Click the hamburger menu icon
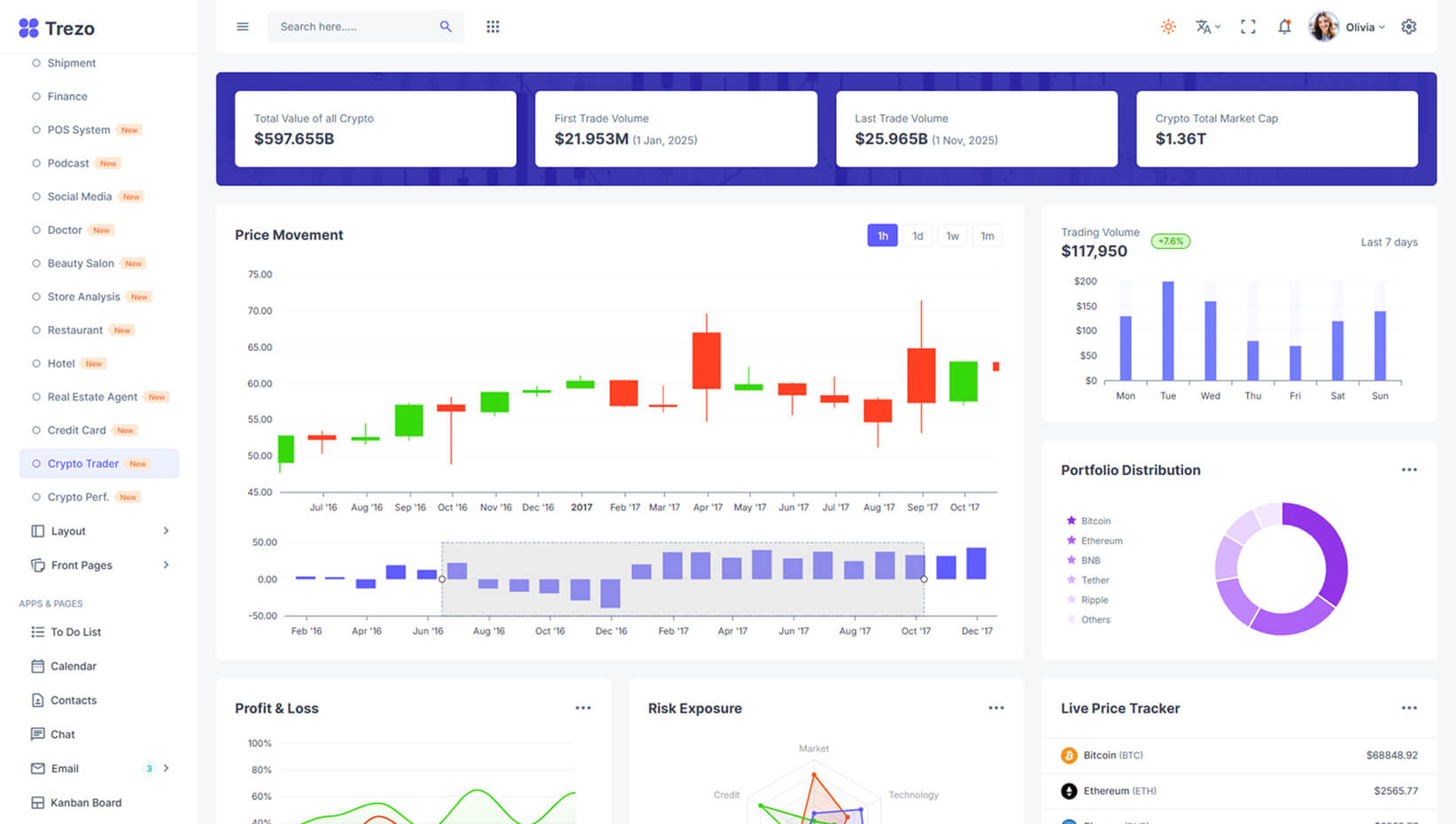The image size is (1456, 824). [243, 27]
